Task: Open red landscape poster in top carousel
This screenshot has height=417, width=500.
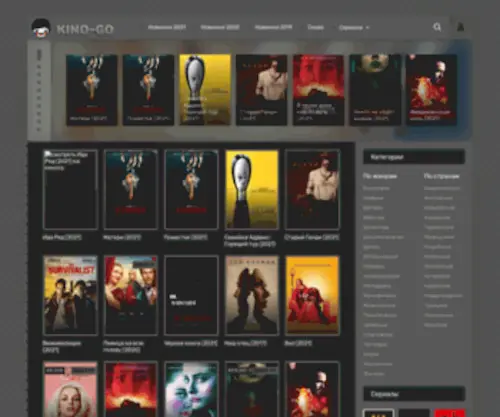Action: click(x=318, y=90)
